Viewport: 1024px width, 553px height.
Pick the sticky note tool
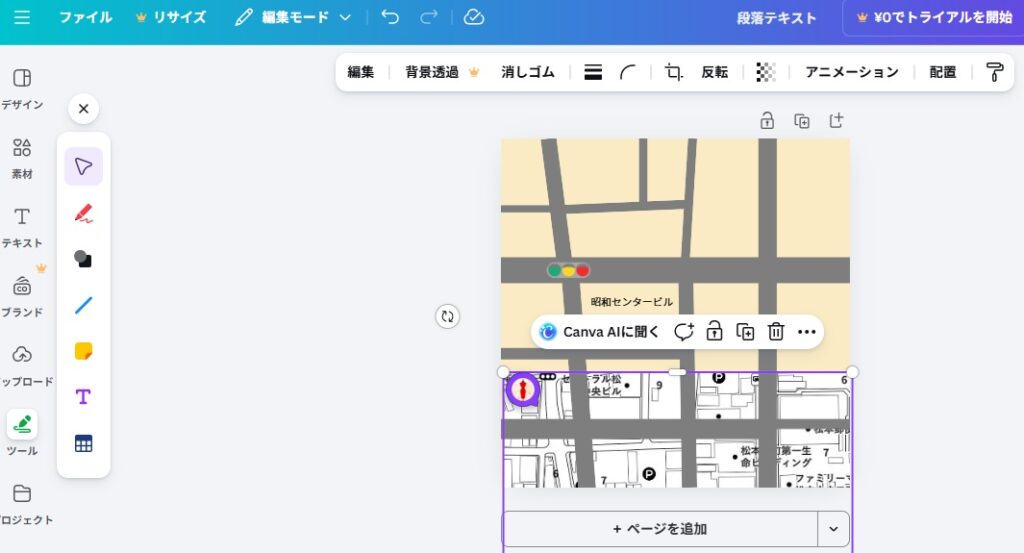click(83, 351)
